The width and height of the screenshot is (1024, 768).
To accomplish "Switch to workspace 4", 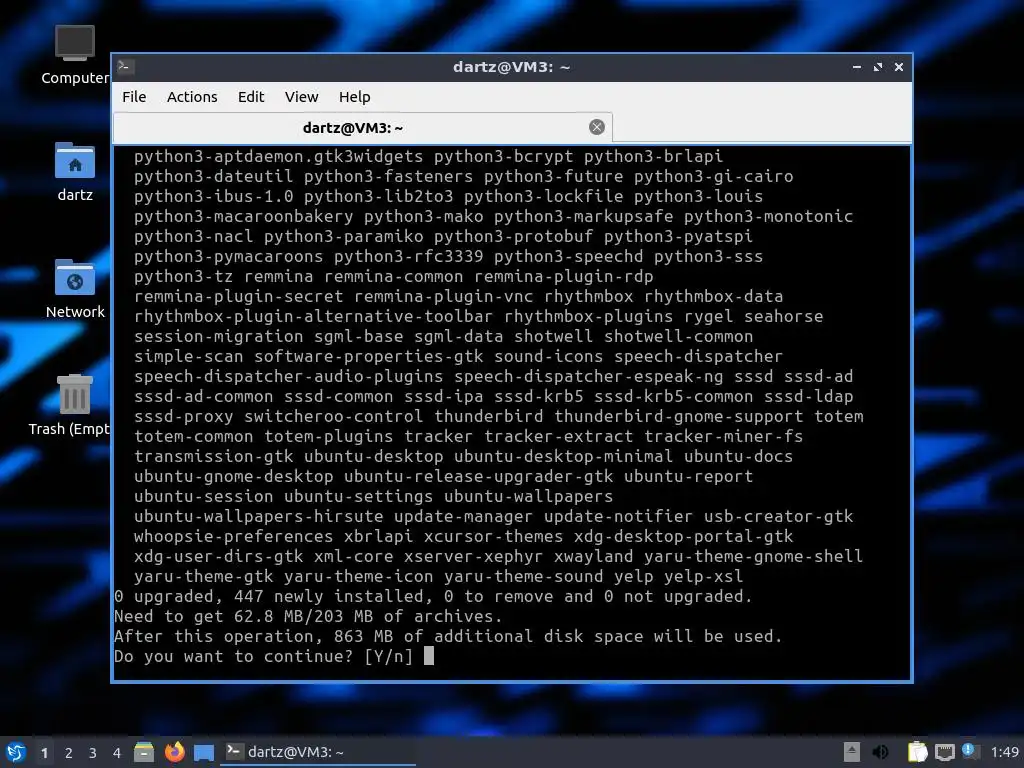I will [117, 753].
